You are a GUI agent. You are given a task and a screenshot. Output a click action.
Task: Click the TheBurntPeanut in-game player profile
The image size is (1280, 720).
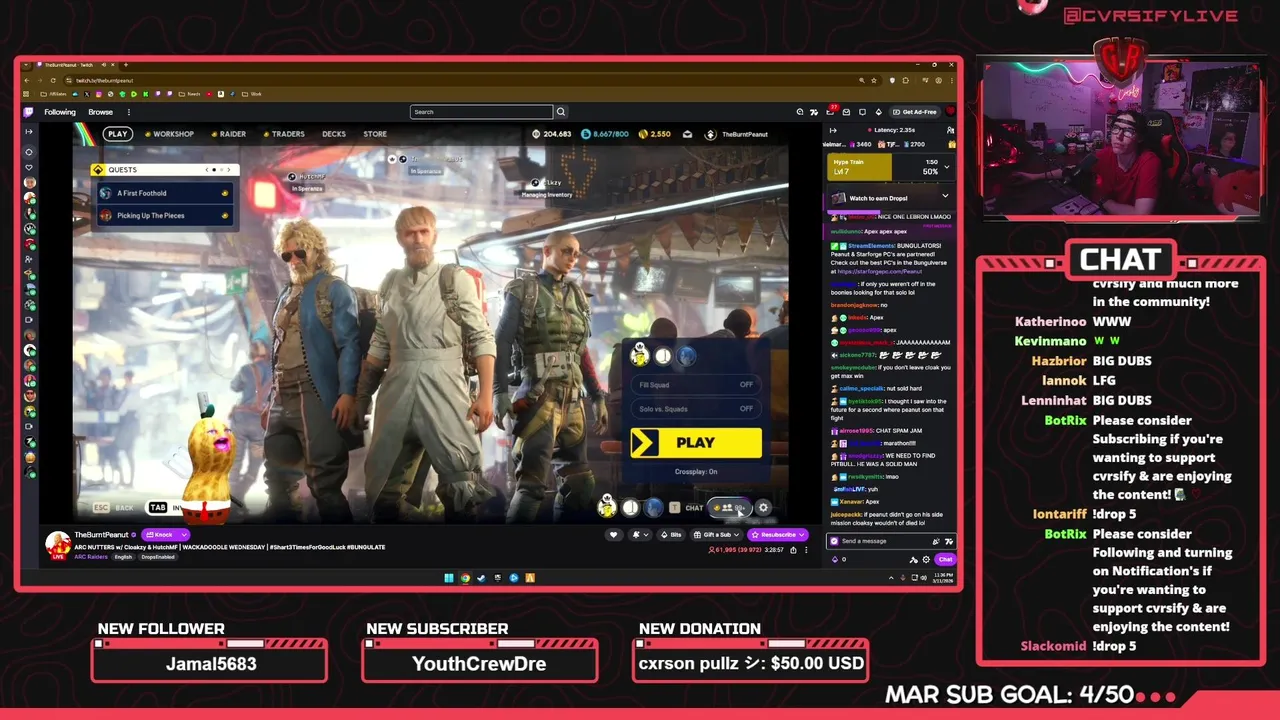click(x=737, y=134)
